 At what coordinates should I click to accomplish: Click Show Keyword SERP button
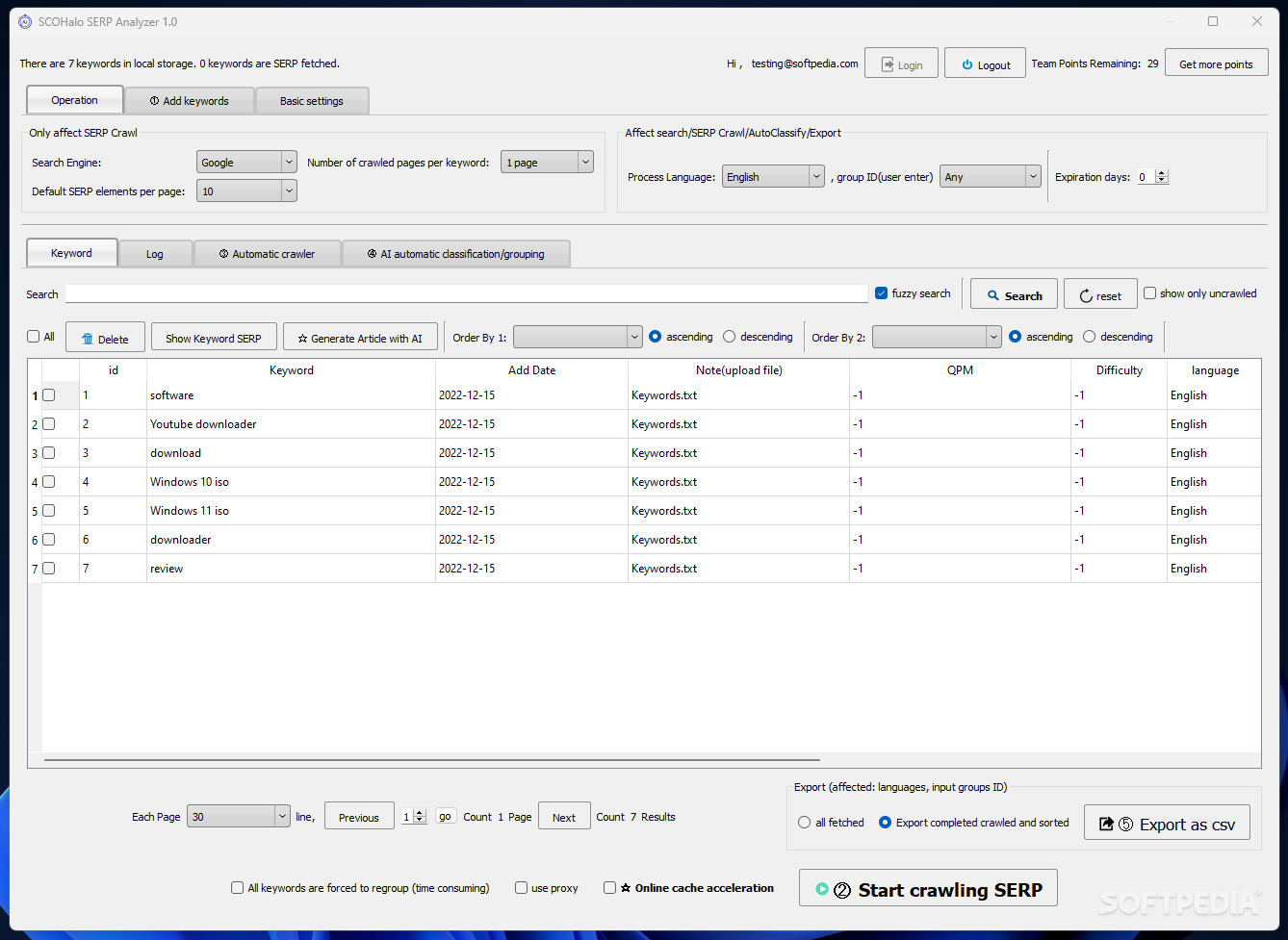pos(214,339)
